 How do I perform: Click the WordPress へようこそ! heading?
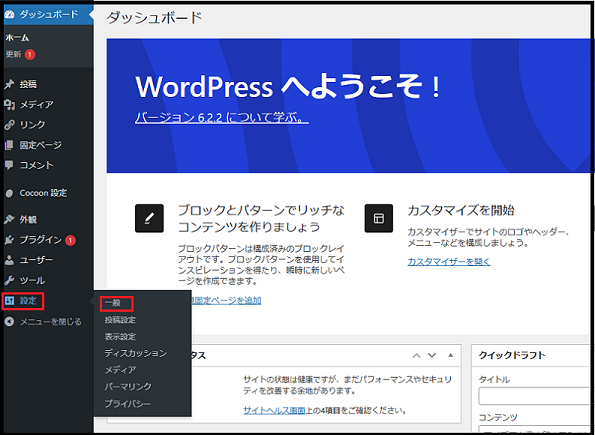point(288,87)
